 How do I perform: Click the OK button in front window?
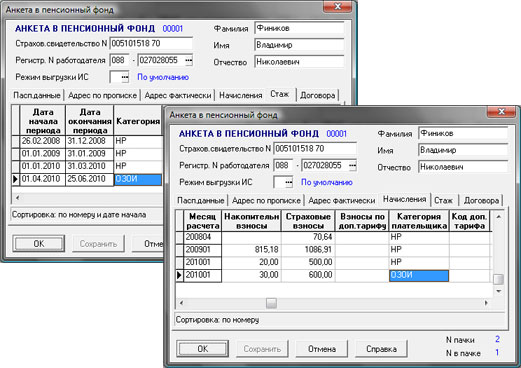tap(203, 349)
